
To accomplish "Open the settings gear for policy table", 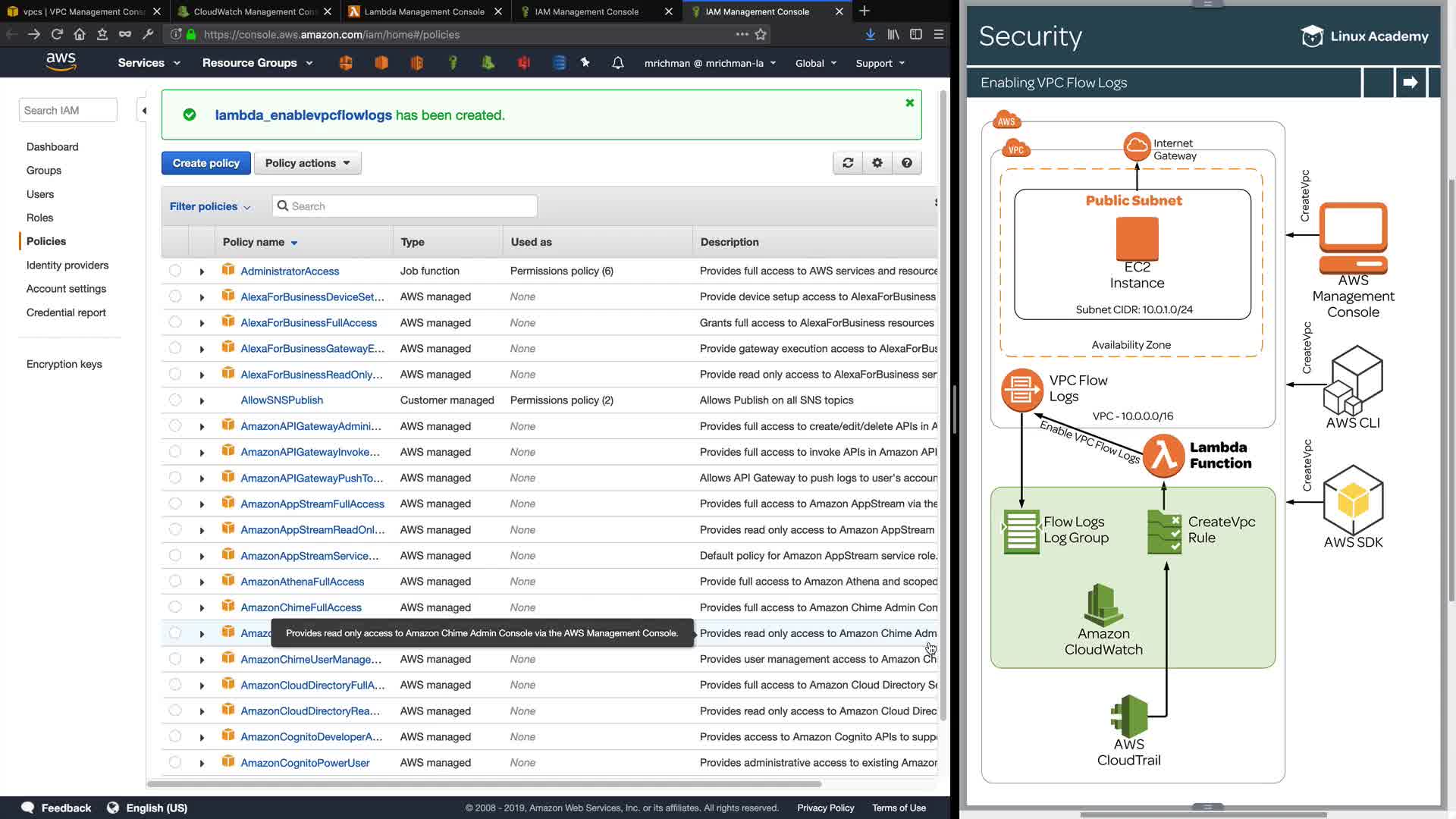I will (877, 163).
